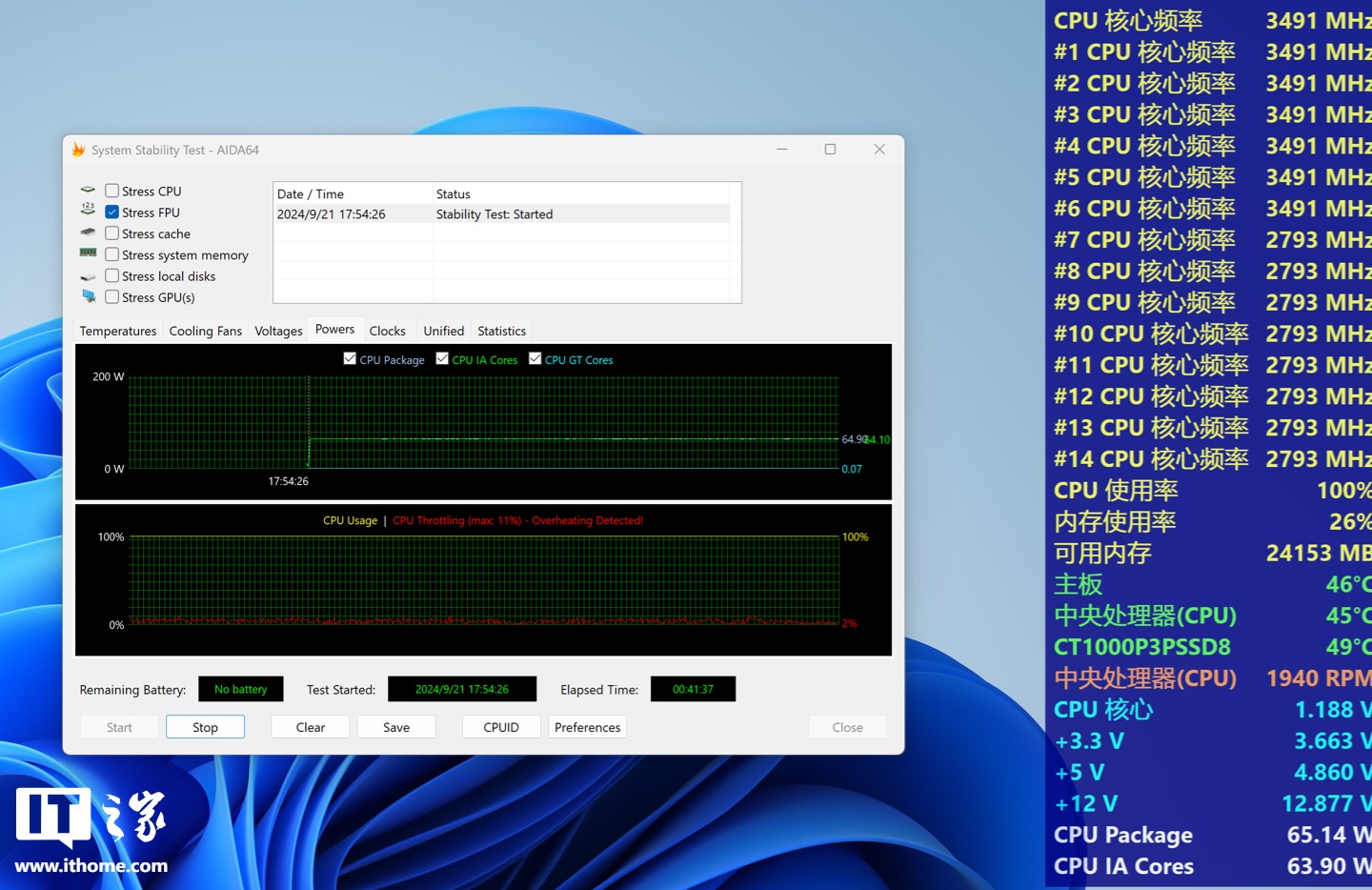Click the system memory RAM stick icon
The image size is (1372, 890).
tap(88, 253)
